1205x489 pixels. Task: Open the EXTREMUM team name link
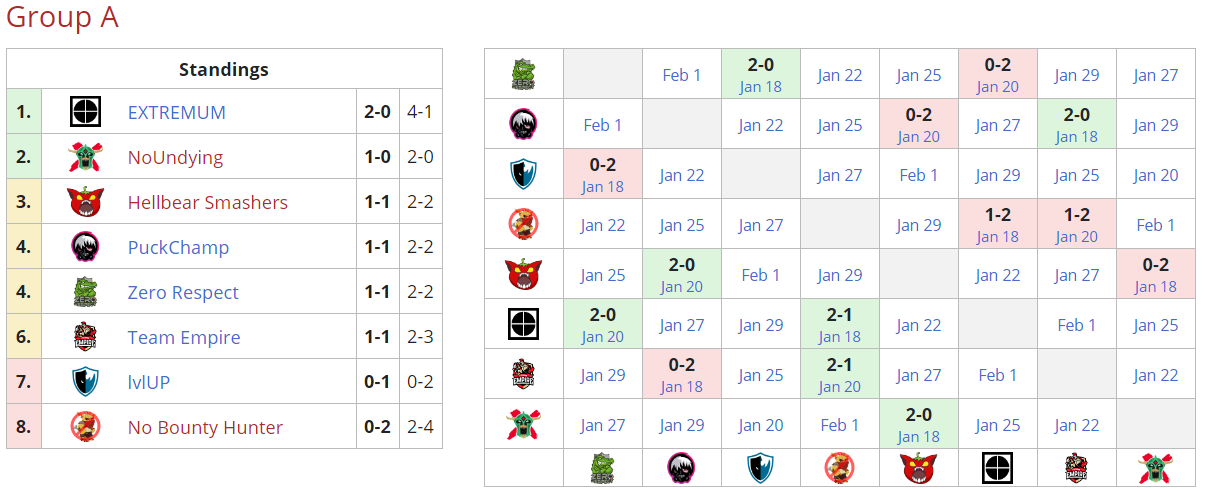(176, 113)
